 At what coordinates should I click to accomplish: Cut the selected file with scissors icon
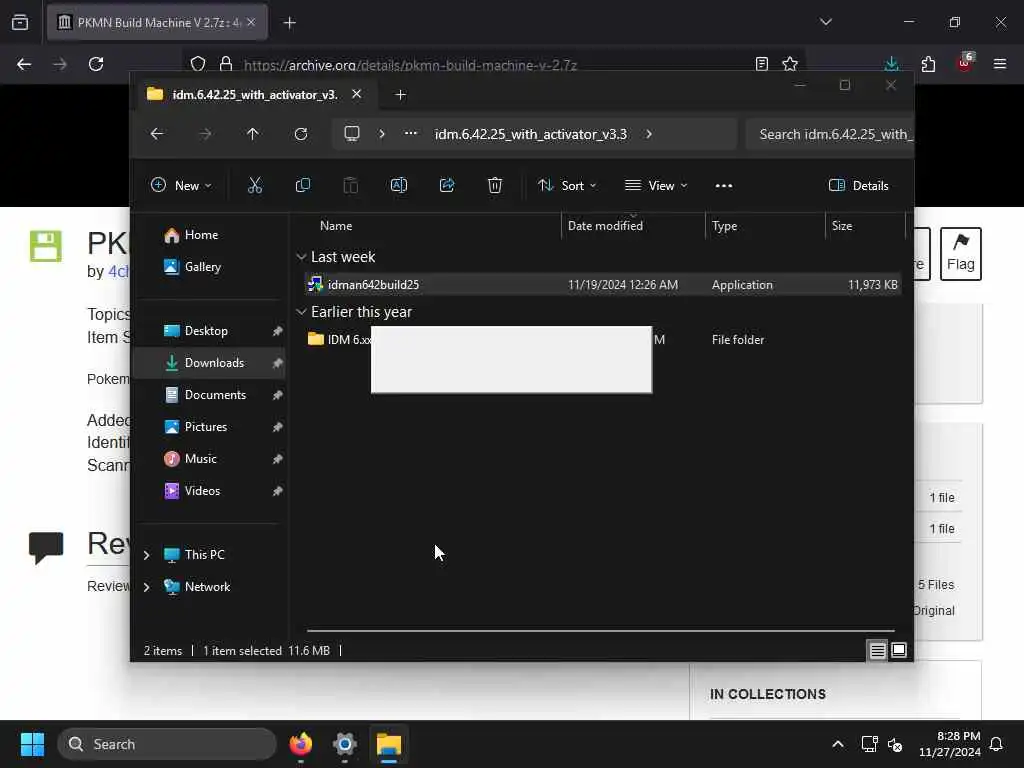tap(255, 185)
